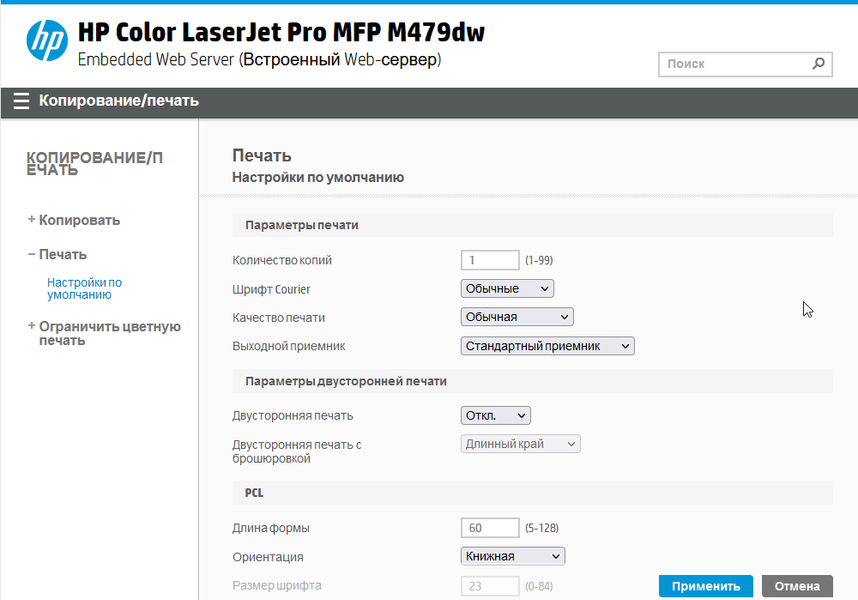
Task: Click the Количество копий input field
Action: pos(490,260)
